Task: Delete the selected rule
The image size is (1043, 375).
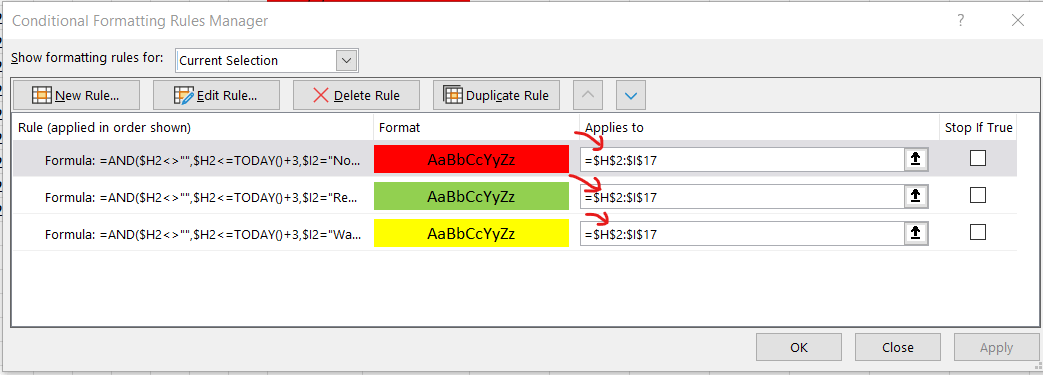Action: [357, 95]
